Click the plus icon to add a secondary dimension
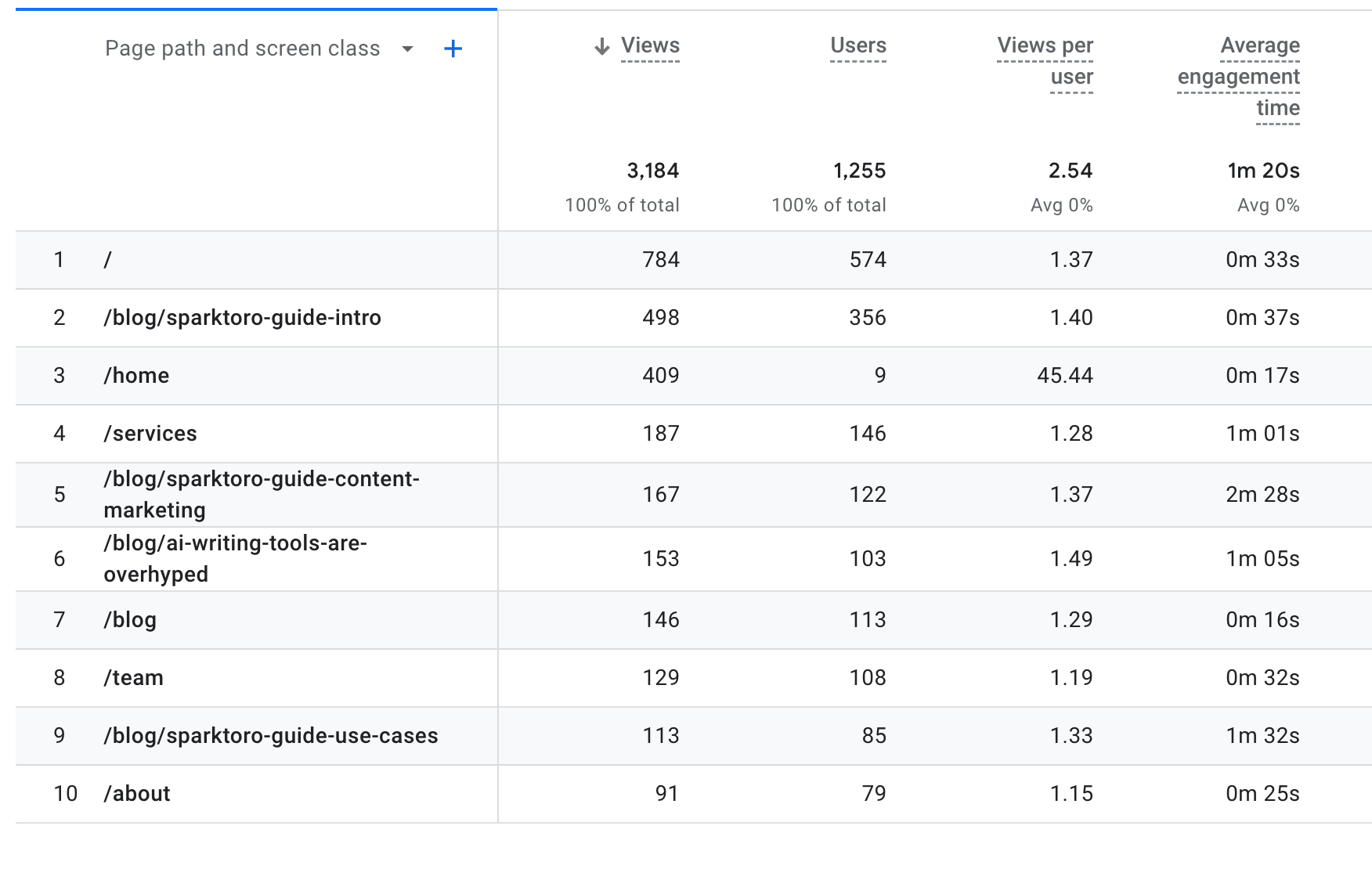Viewport: 1372px width, 869px height. tap(453, 48)
